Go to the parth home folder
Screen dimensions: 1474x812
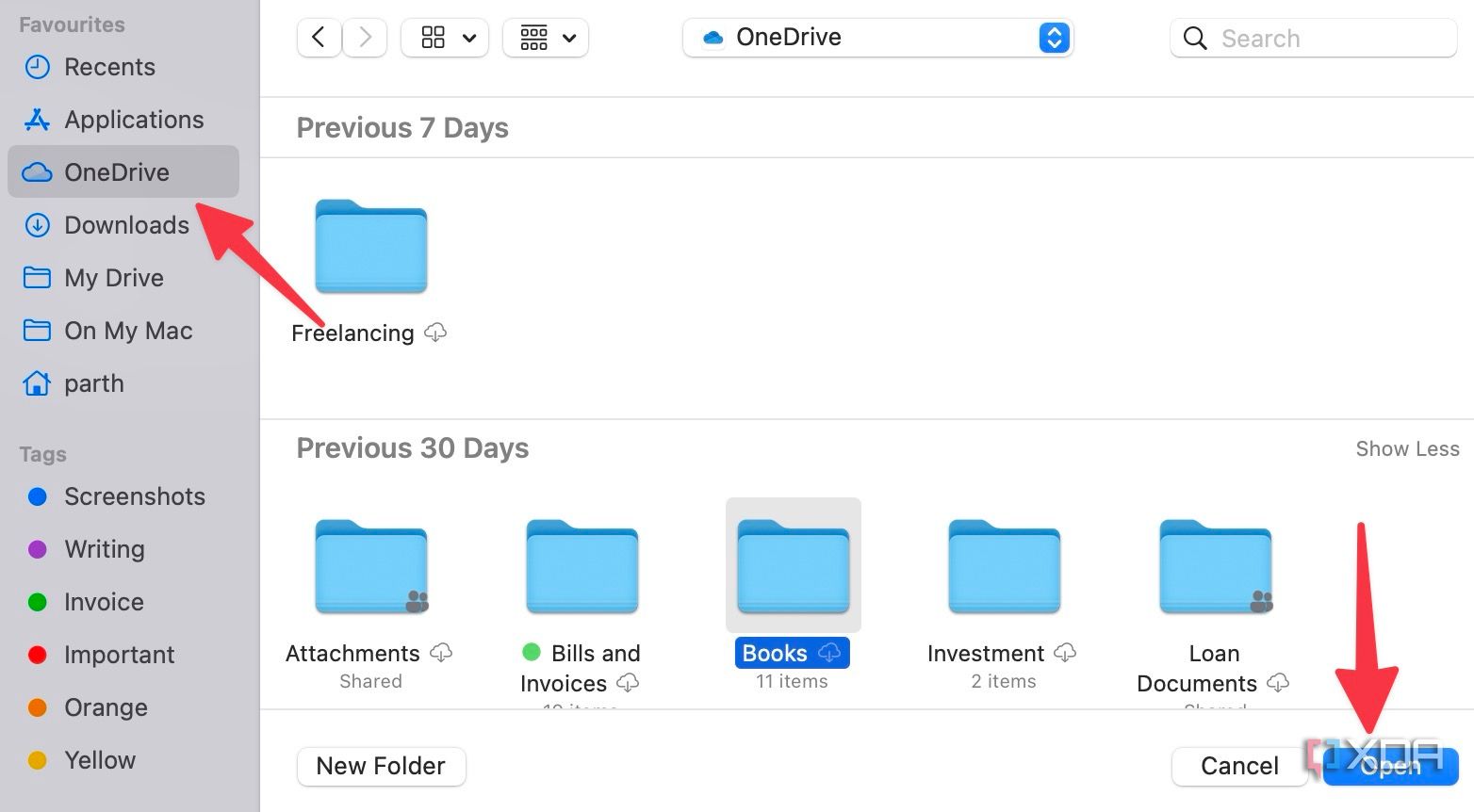pos(93,382)
